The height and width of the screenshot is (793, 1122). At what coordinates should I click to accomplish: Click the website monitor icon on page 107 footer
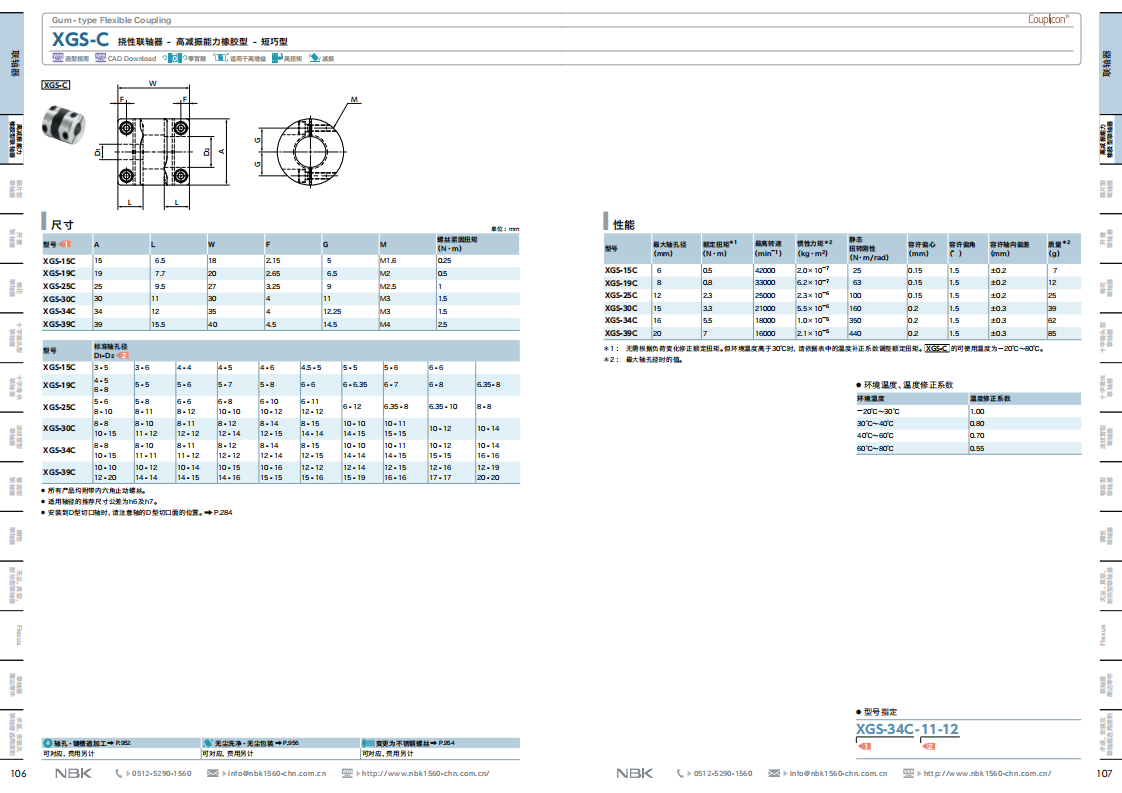[908, 773]
